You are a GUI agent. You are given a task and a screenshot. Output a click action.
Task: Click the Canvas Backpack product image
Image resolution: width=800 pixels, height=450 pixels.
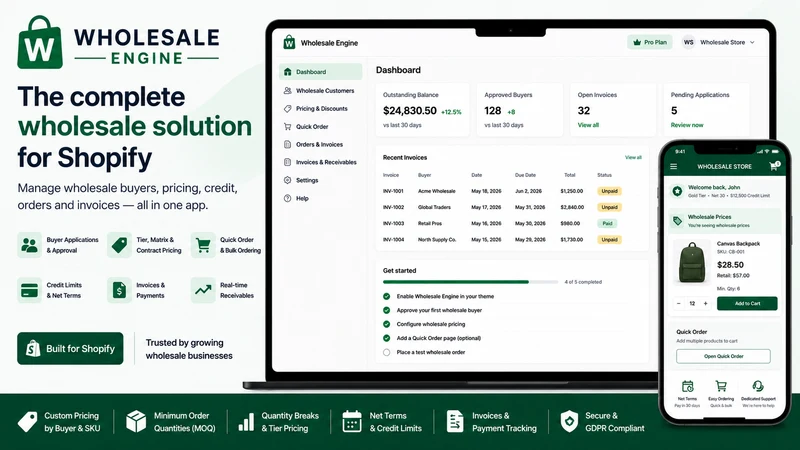(x=692, y=262)
